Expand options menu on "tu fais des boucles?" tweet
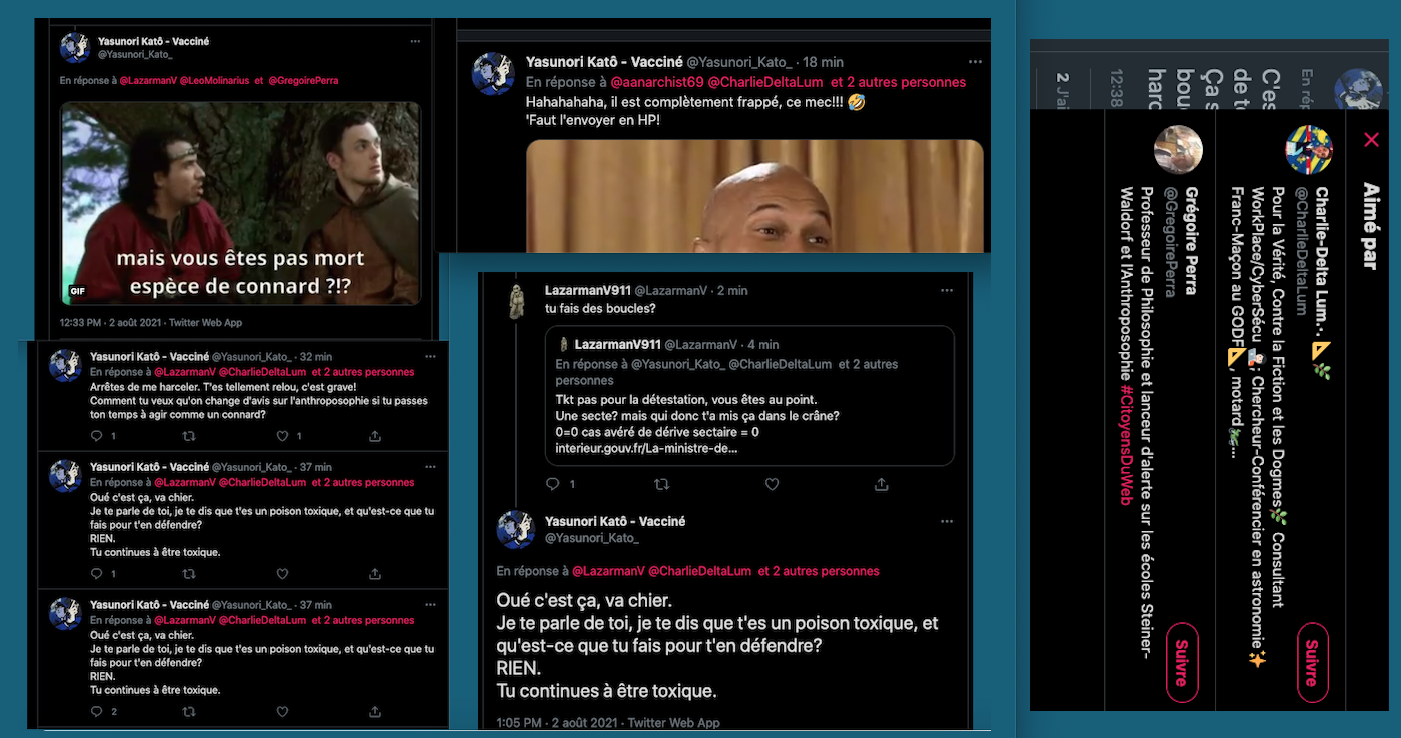This screenshot has height=738, width=1401. click(x=947, y=290)
